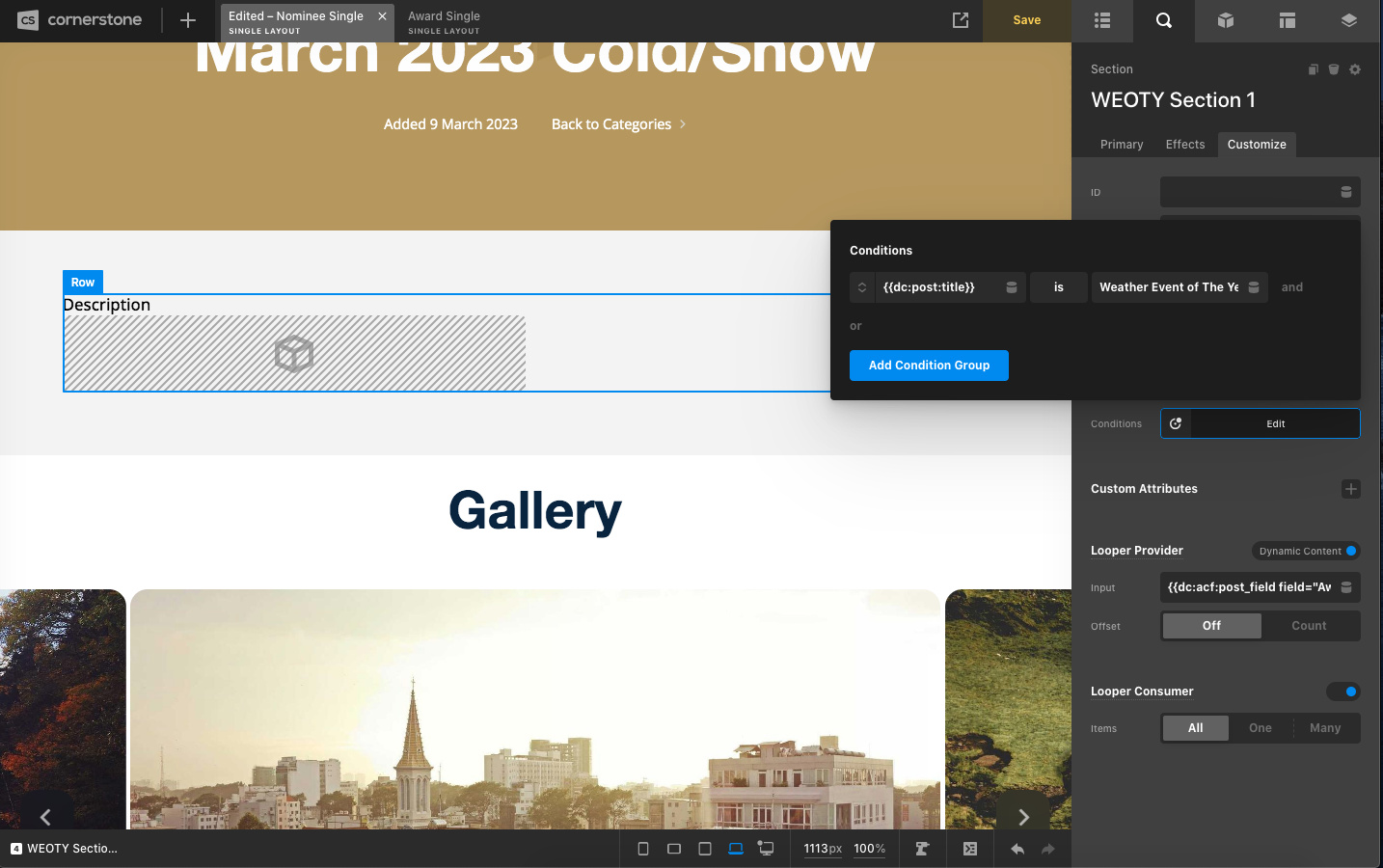Open the 'is' operator dropdown
Screen dimensions: 1383x868
[1058, 287]
